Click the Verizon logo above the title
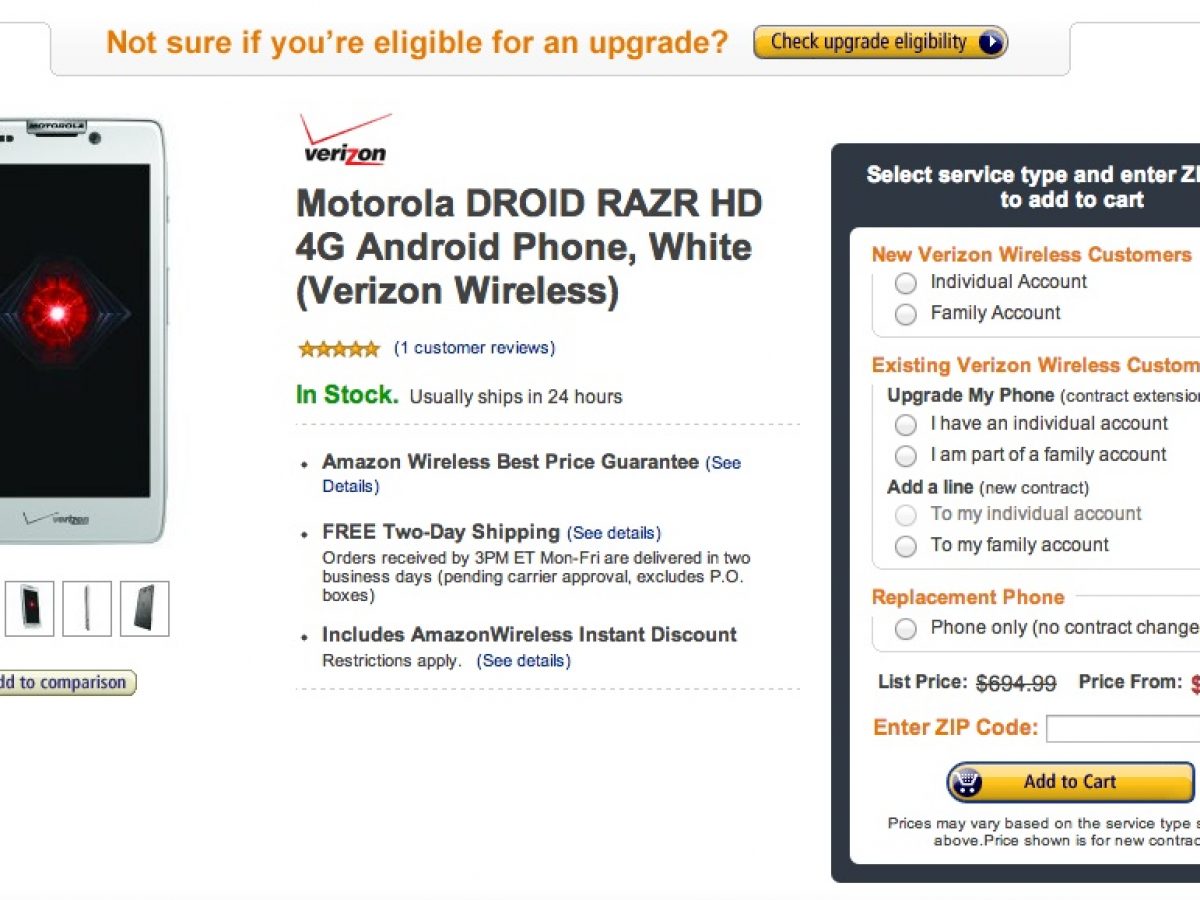 [345, 140]
